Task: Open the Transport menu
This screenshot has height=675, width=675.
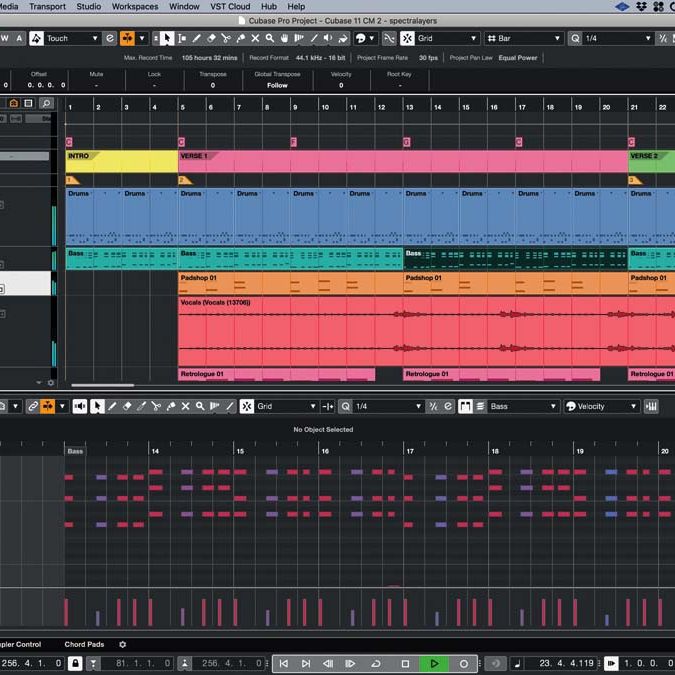Action: pyautogui.click(x=47, y=6)
